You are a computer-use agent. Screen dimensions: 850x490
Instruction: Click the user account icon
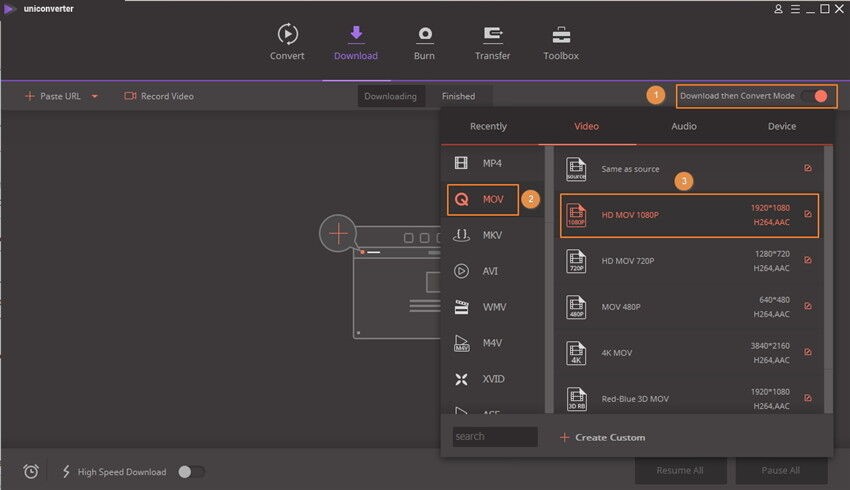click(779, 9)
